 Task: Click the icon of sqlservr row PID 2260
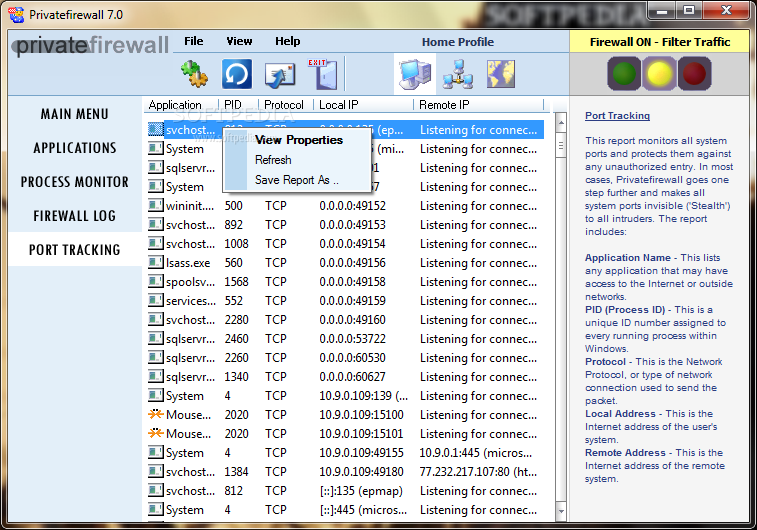(x=155, y=357)
